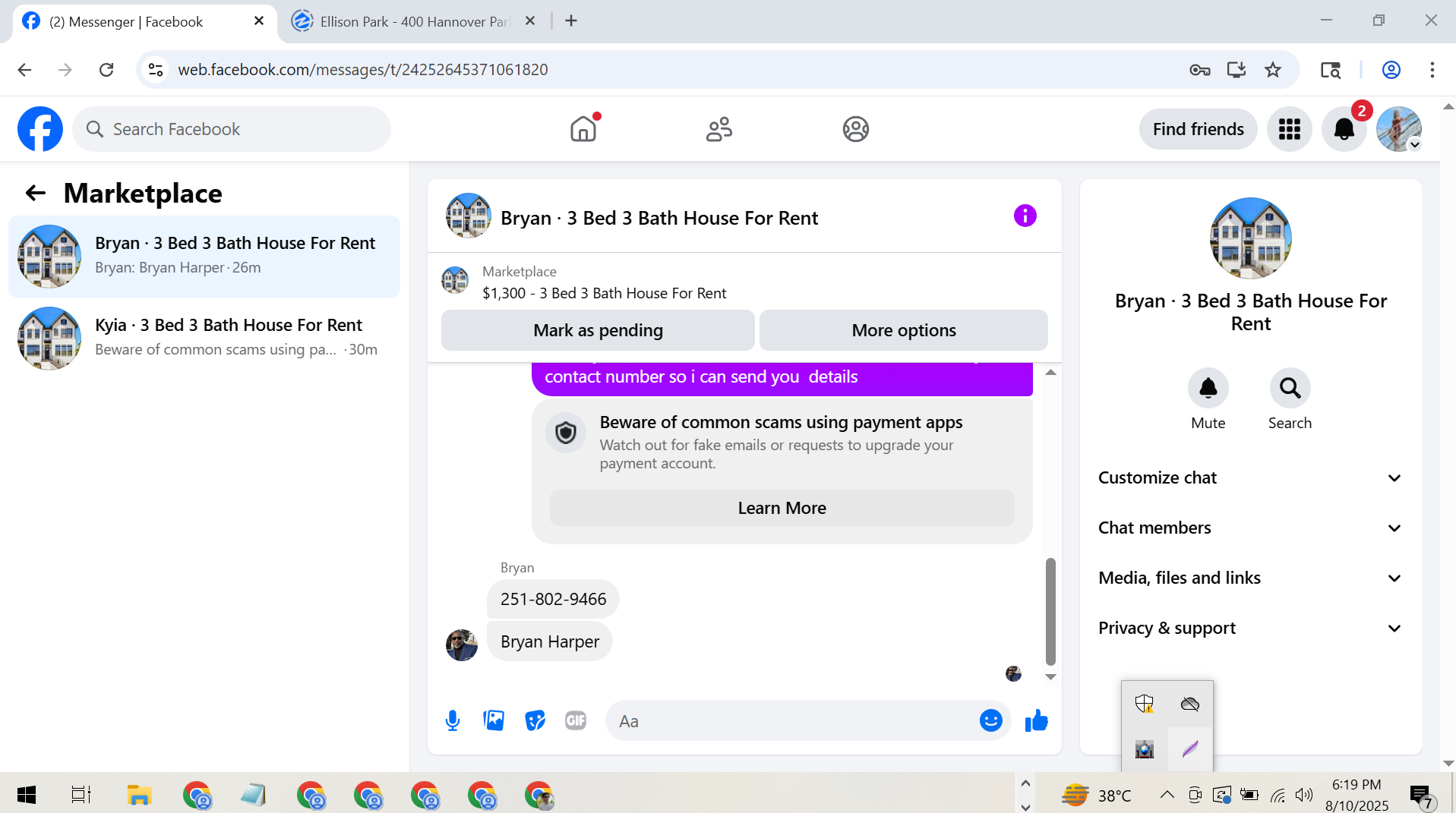Open a new browser tab
The width and height of the screenshot is (1456, 813).
tap(571, 21)
